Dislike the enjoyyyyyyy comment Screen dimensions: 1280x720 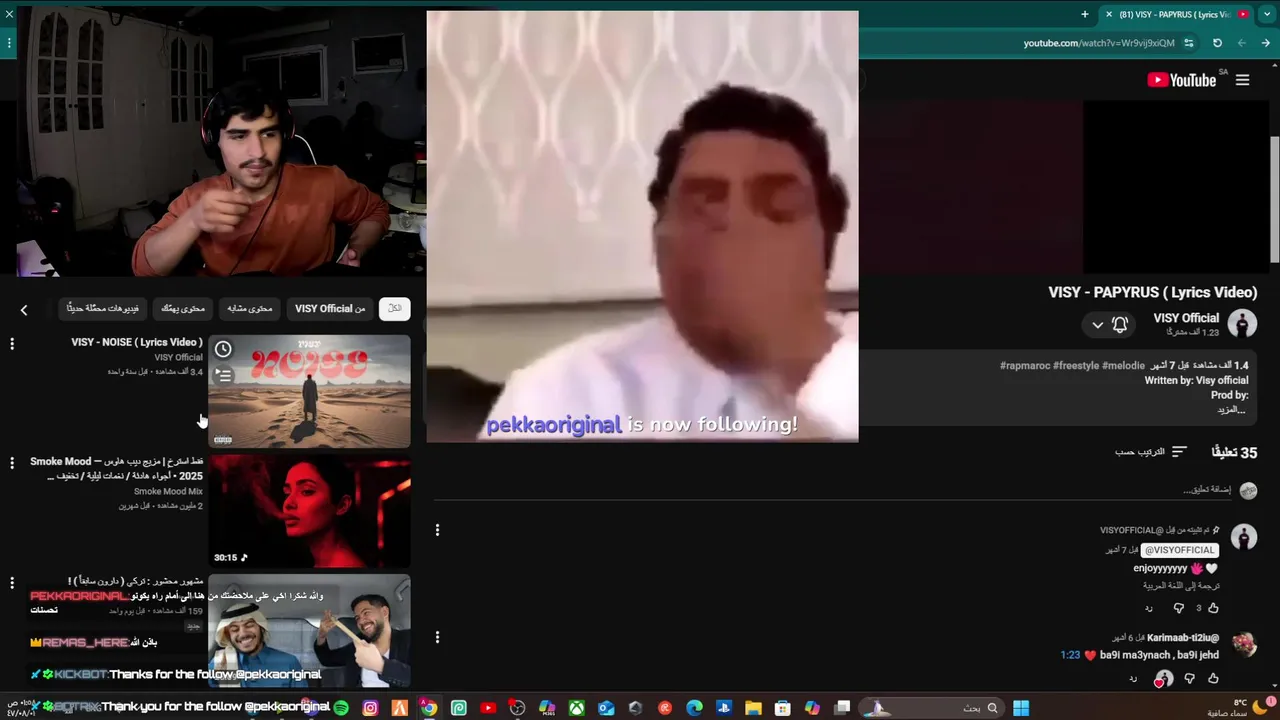(x=1178, y=608)
